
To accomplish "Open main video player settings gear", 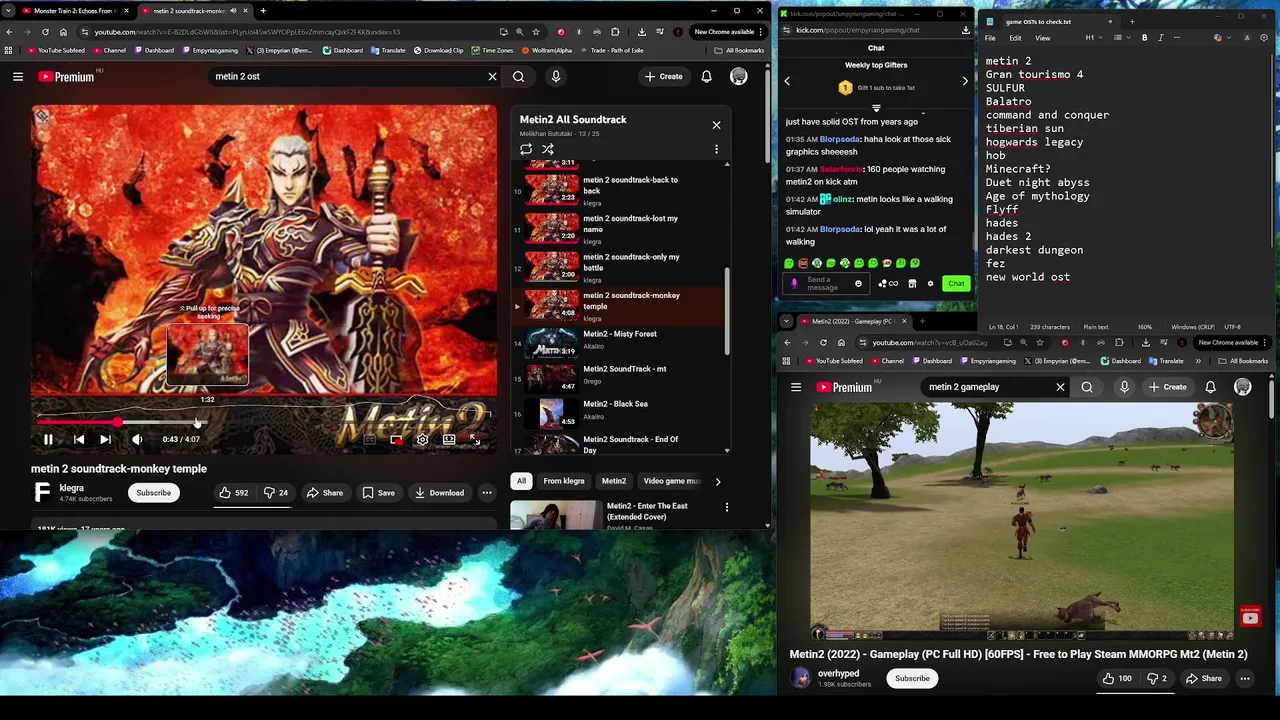I will click(422, 439).
